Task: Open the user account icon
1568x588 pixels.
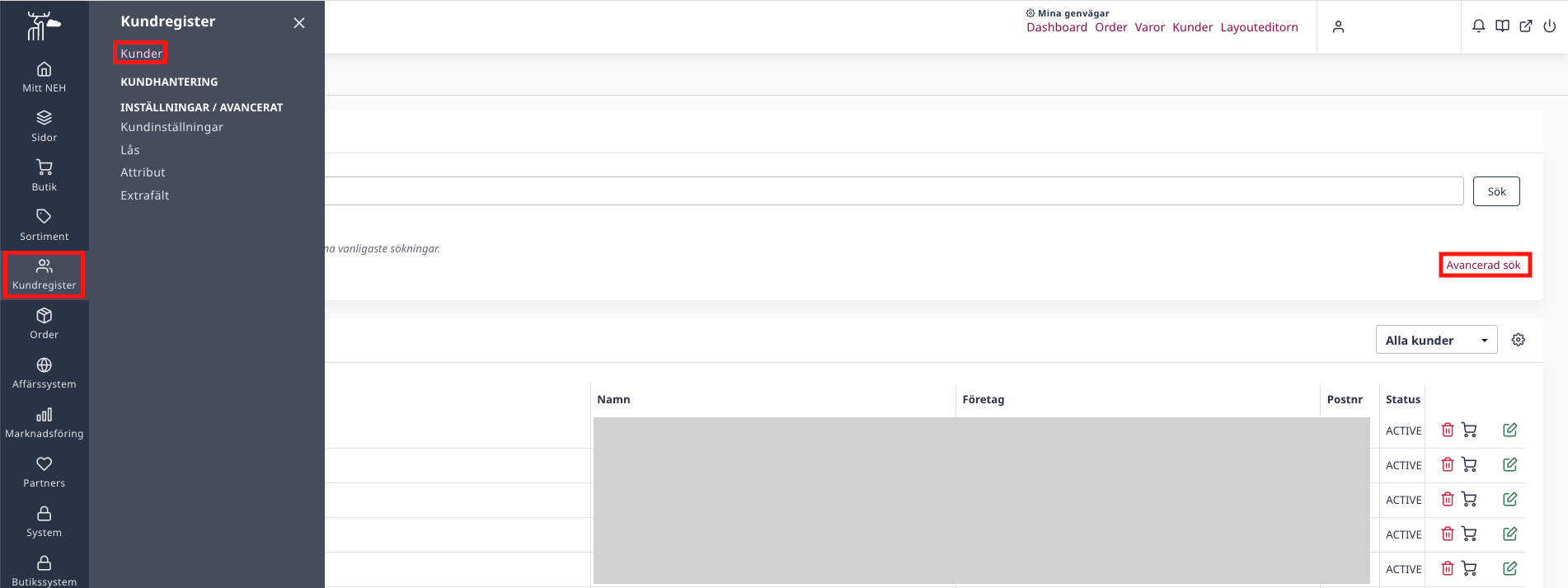Action: [1338, 27]
